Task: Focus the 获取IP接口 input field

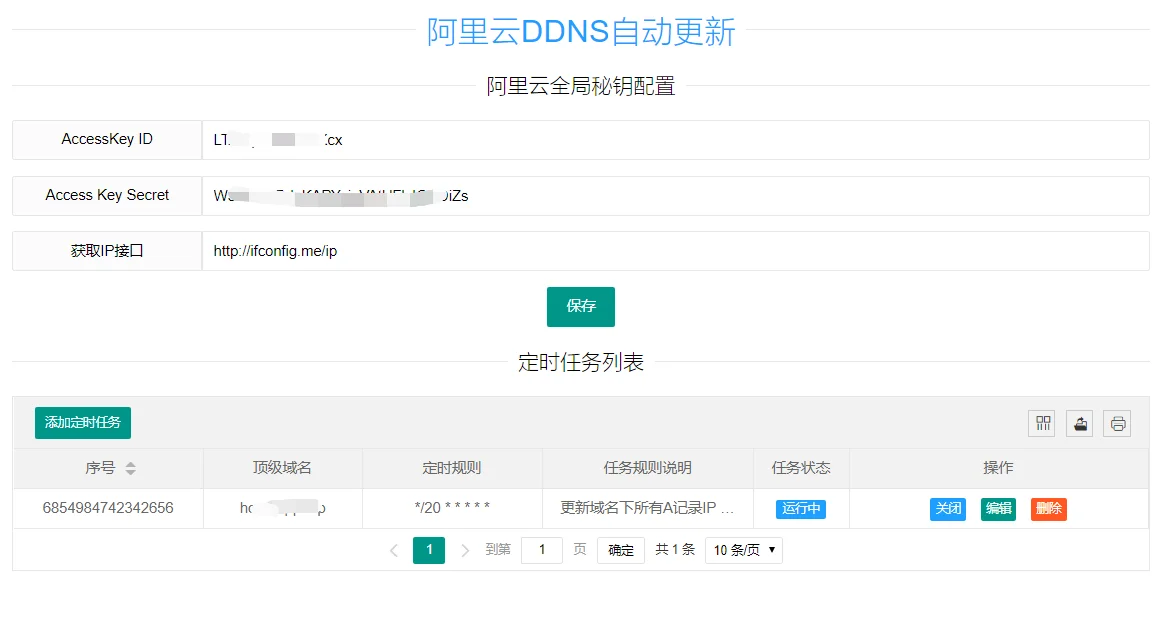Action: click(675, 251)
